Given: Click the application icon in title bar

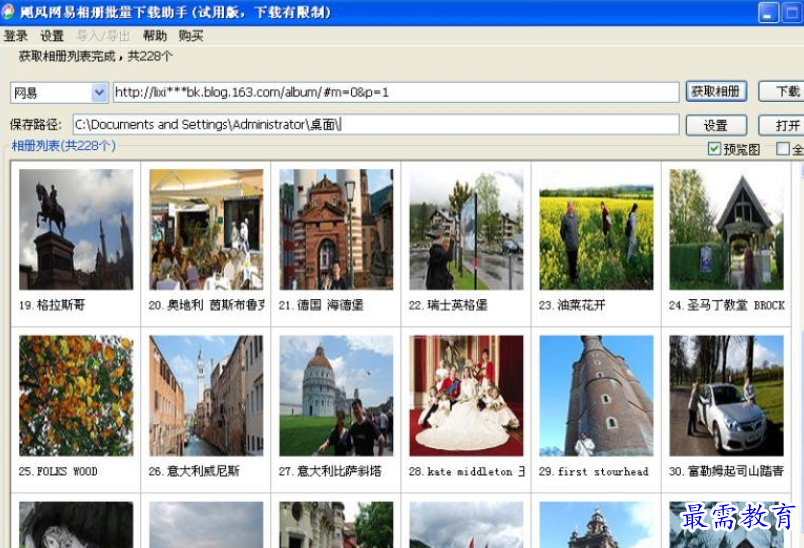Looking at the screenshot, I should 8,12.
